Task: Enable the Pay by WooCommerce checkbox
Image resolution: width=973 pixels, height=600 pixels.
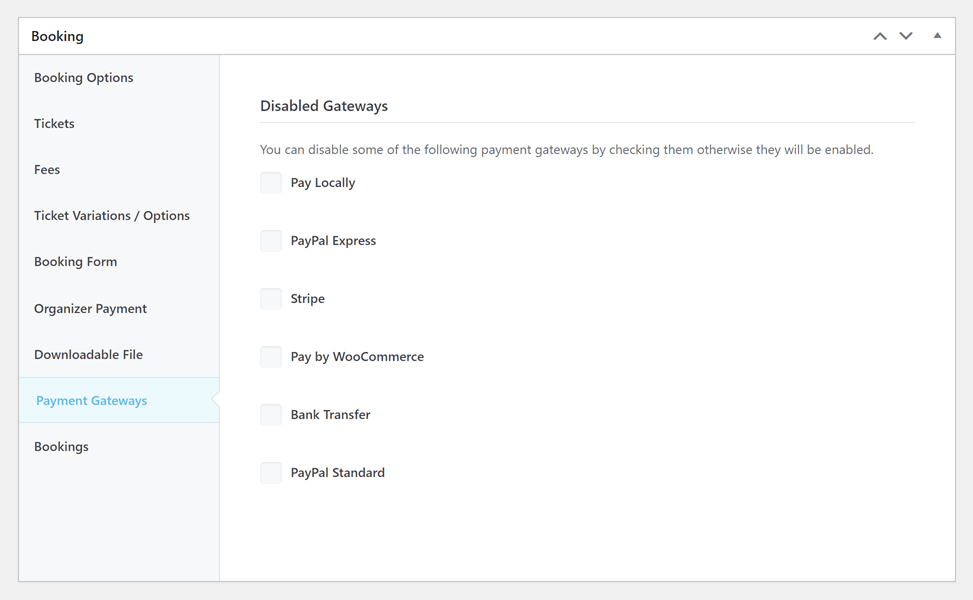Action: pos(271,357)
